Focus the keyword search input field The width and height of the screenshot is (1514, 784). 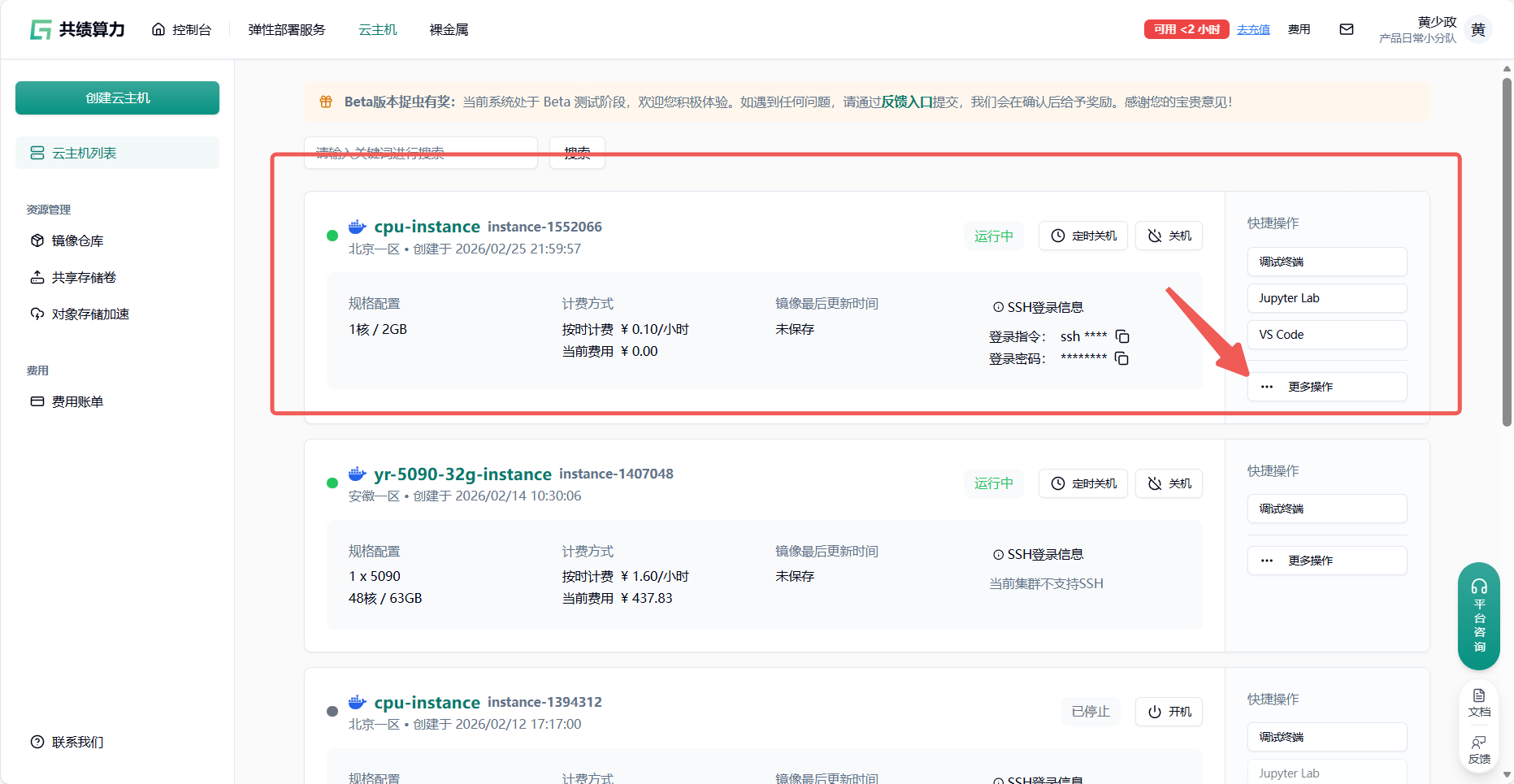(x=420, y=153)
